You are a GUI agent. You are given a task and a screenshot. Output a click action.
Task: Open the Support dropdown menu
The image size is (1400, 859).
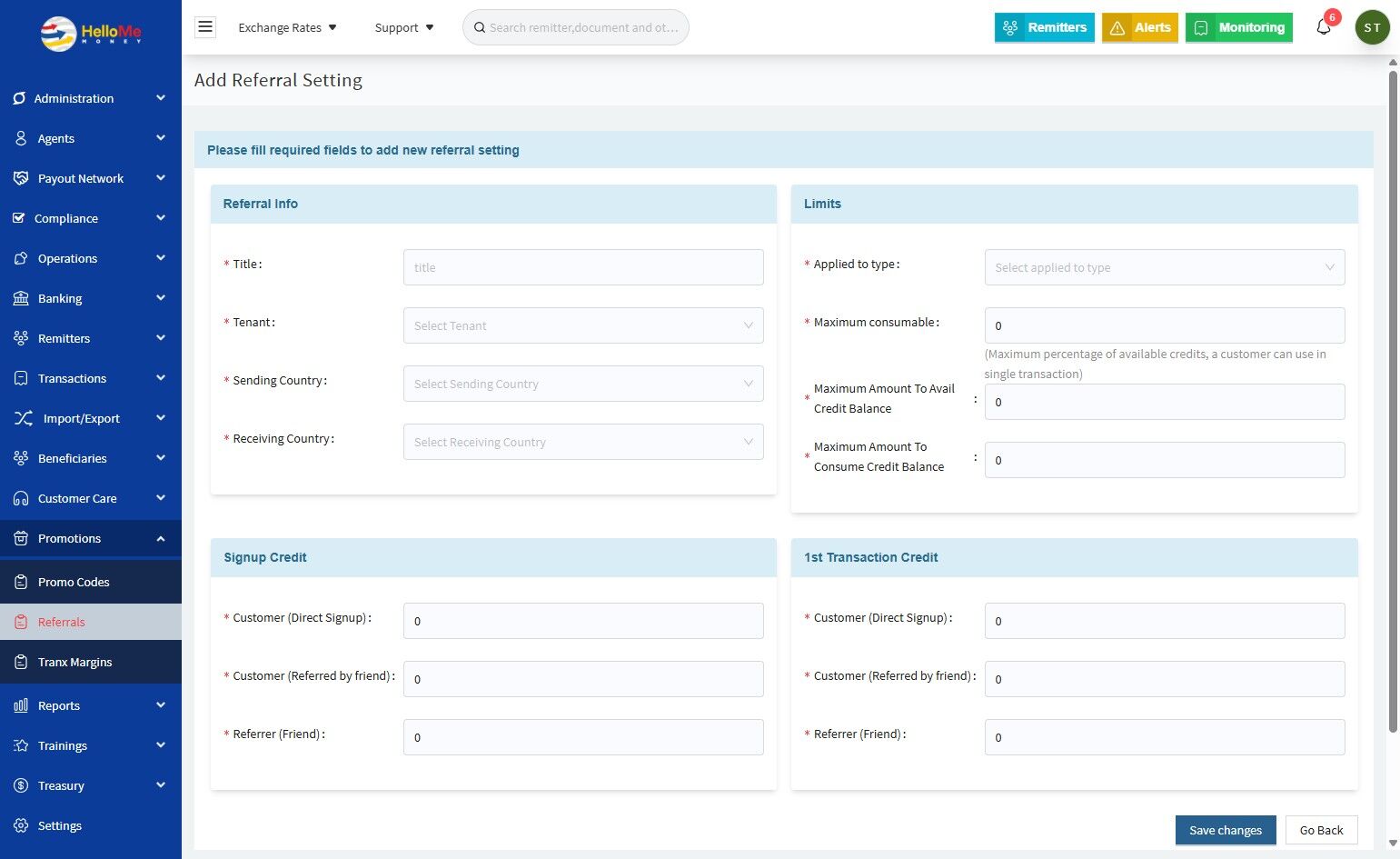point(404,27)
